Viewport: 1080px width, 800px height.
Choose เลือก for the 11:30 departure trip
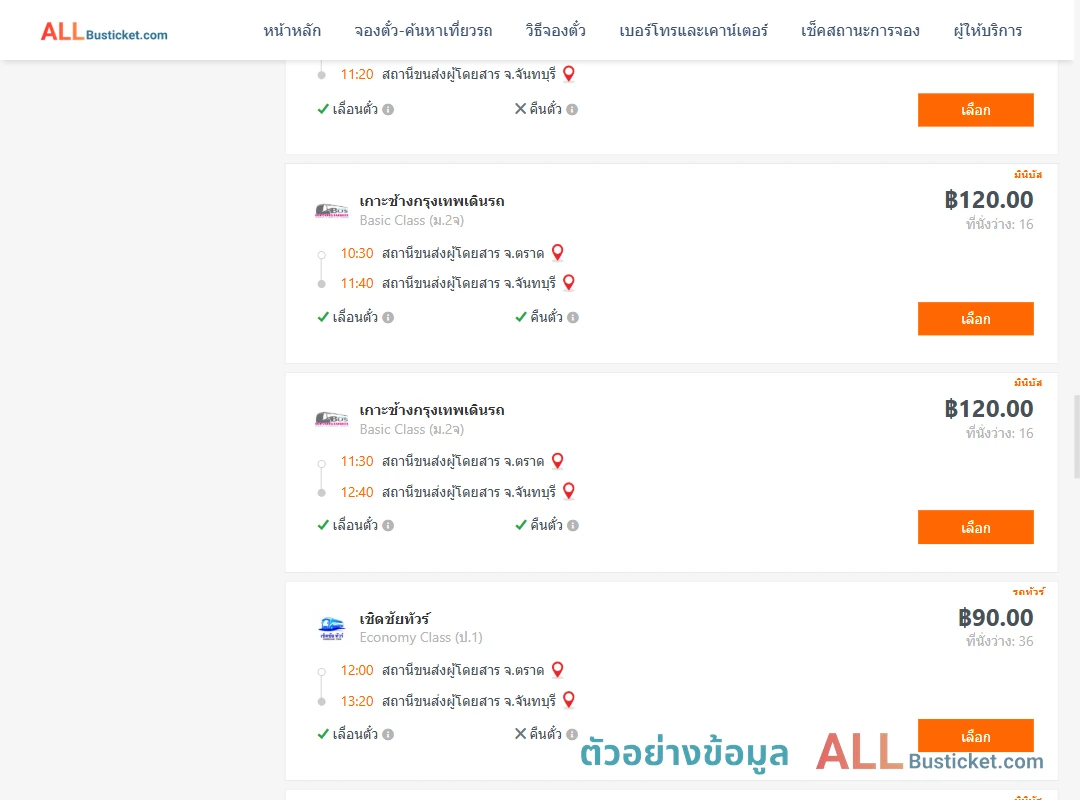click(x=975, y=528)
